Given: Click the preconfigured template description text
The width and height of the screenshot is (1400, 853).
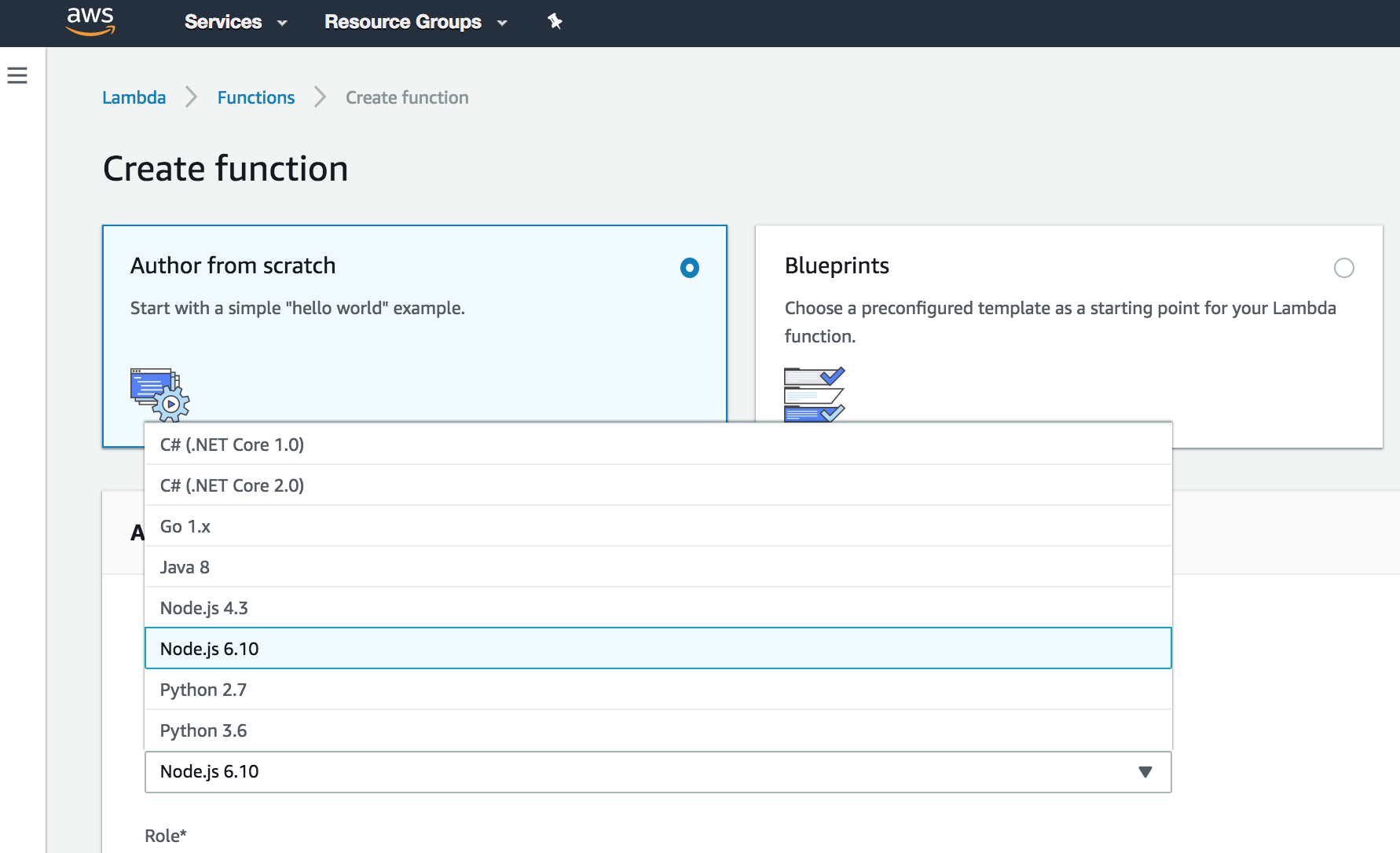Looking at the screenshot, I should tap(1061, 322).
